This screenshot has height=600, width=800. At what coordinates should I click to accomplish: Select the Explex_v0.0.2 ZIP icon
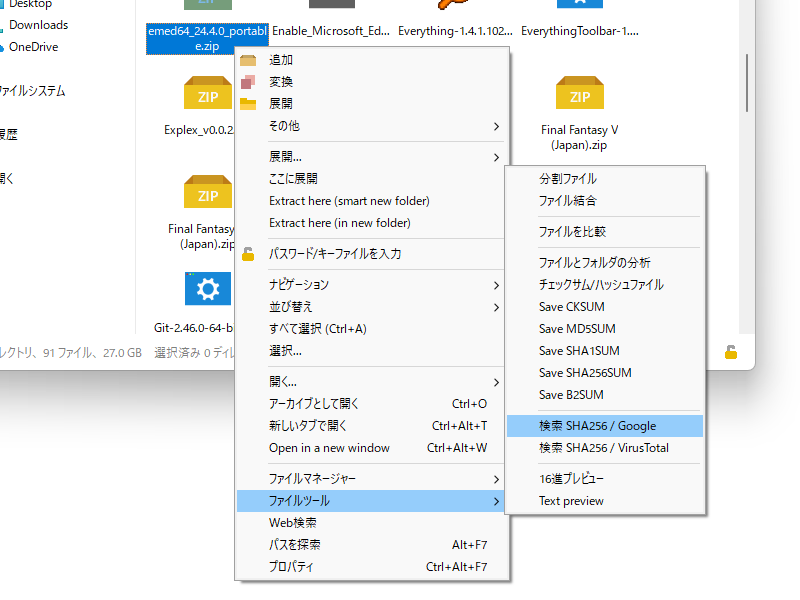(208, 93)
